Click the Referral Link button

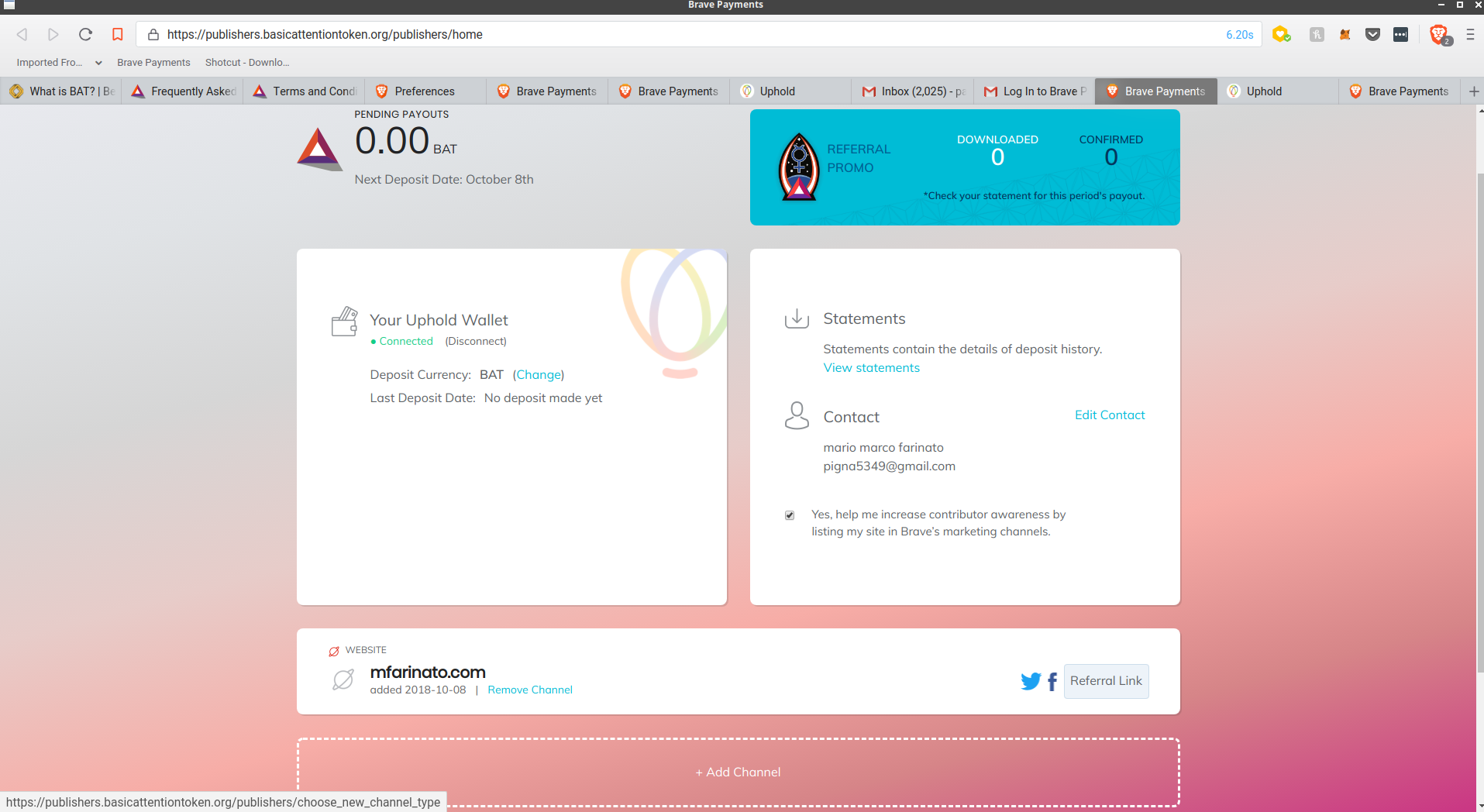coord(1106,681)
